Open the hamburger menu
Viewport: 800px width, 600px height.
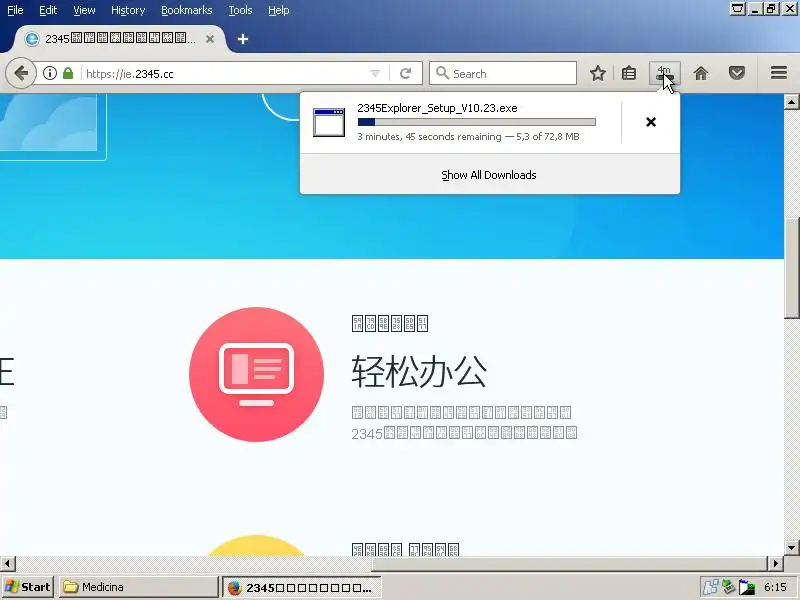[779, 73]
